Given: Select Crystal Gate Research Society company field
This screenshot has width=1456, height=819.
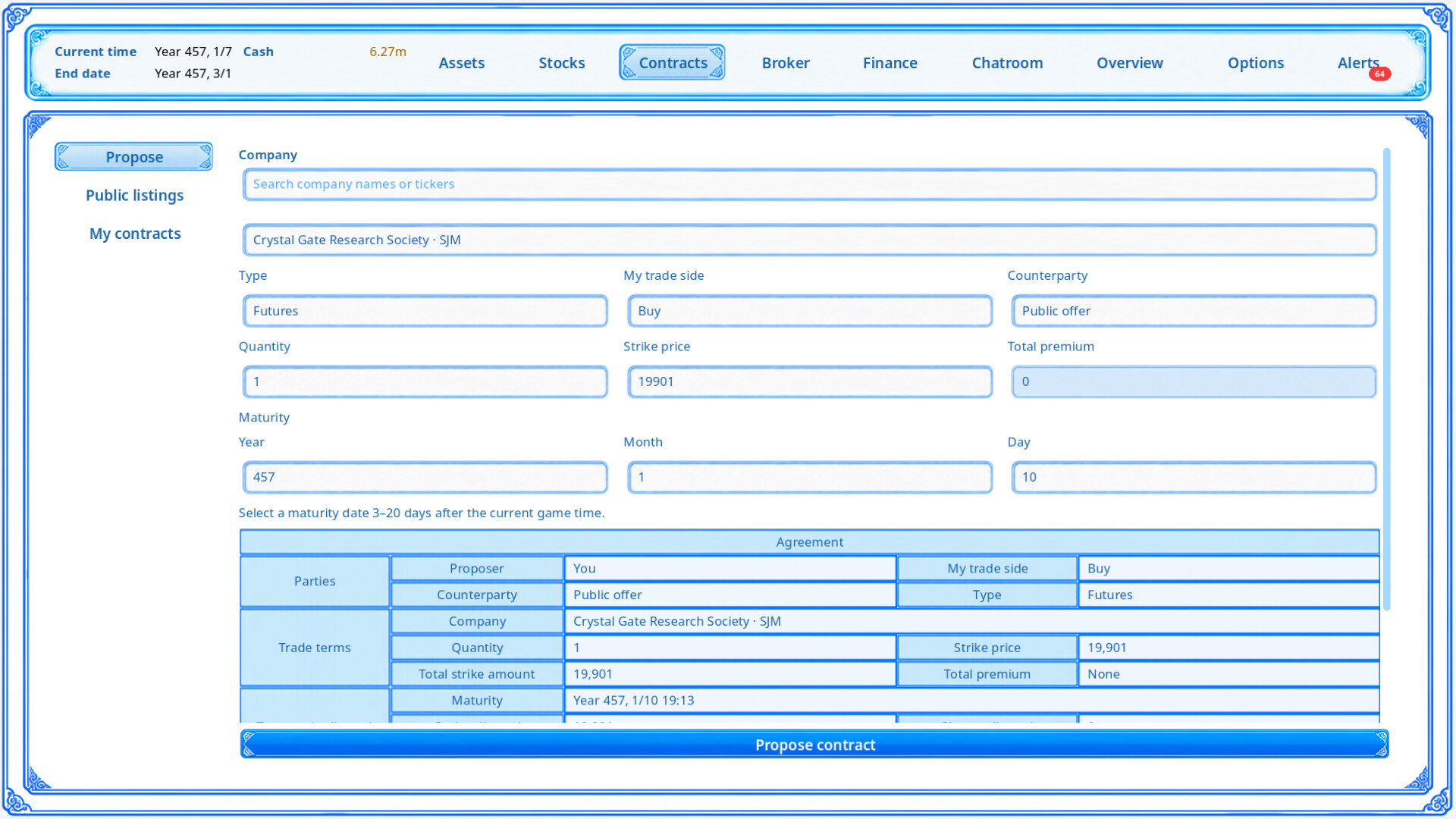Looking at the screenshot, I should click(809, 240).
